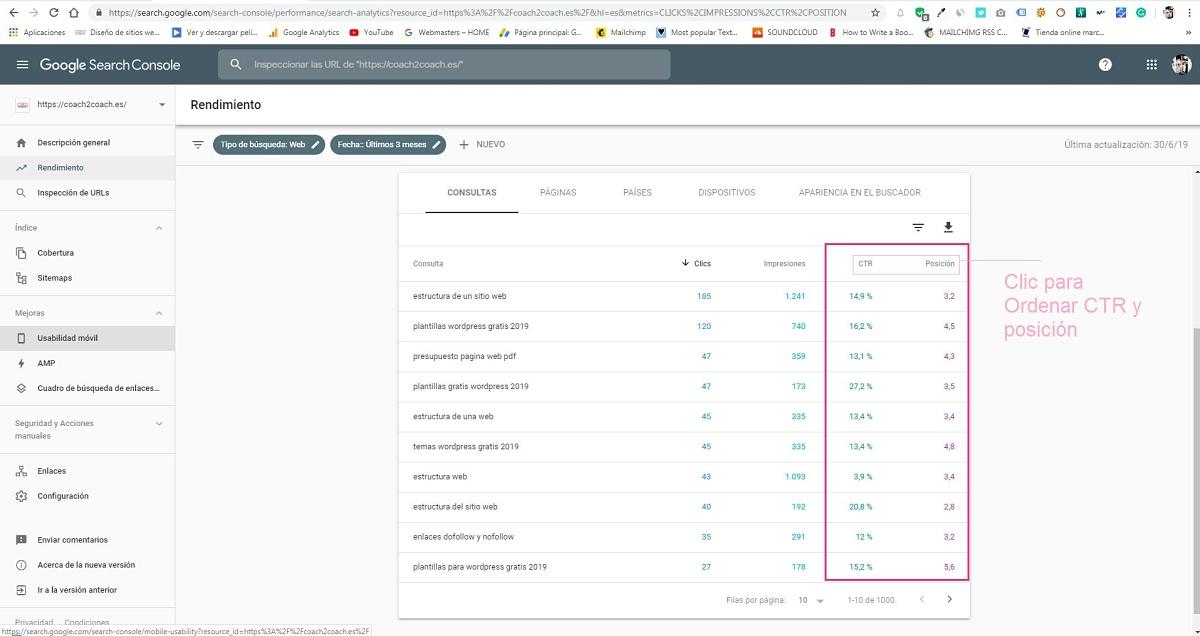Viewport: 1200px width, 636px height.
Task: Add a NUEVO filter
Action: coord(482,145)
